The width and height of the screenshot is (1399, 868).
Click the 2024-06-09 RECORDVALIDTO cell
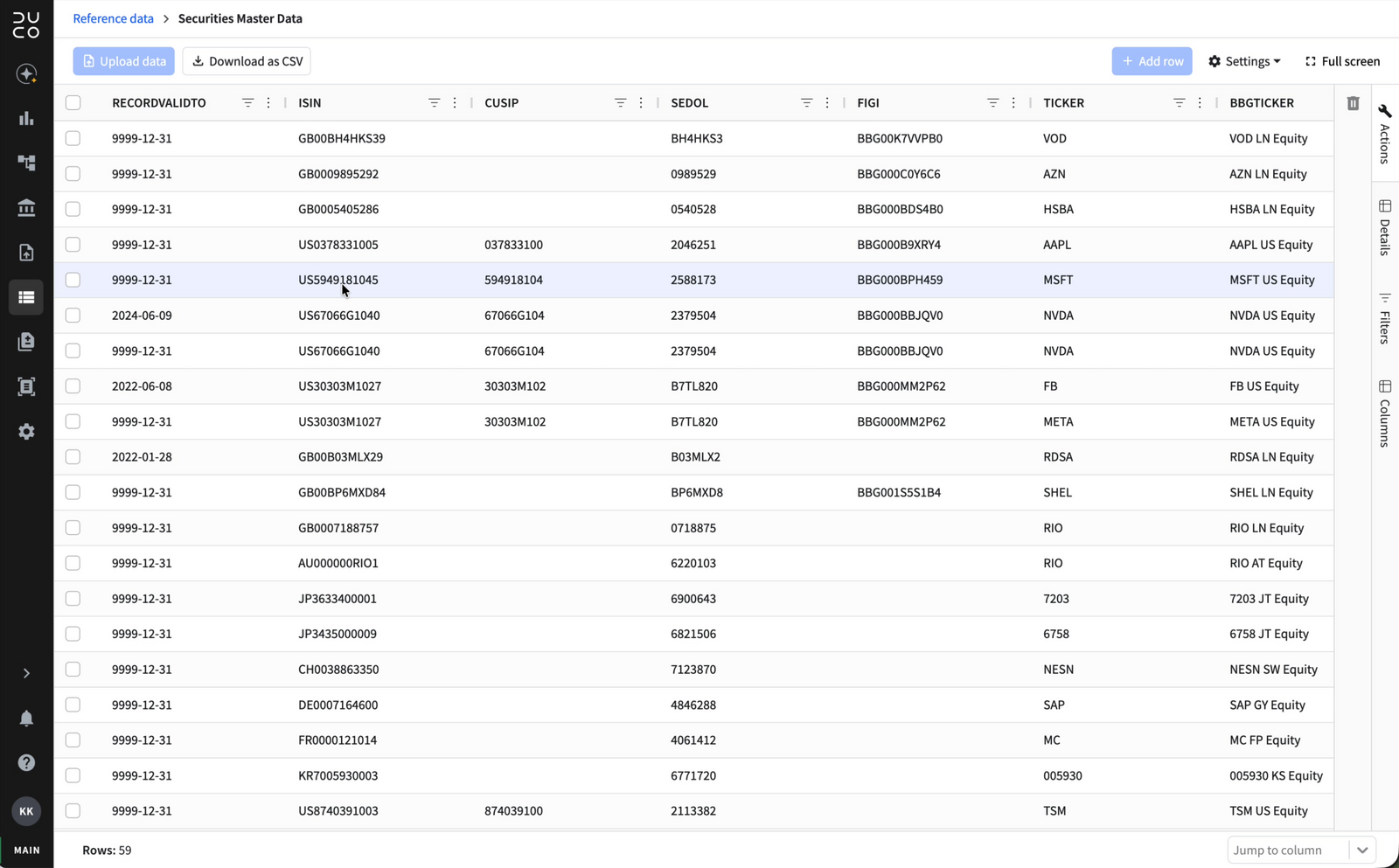[142, 316]
